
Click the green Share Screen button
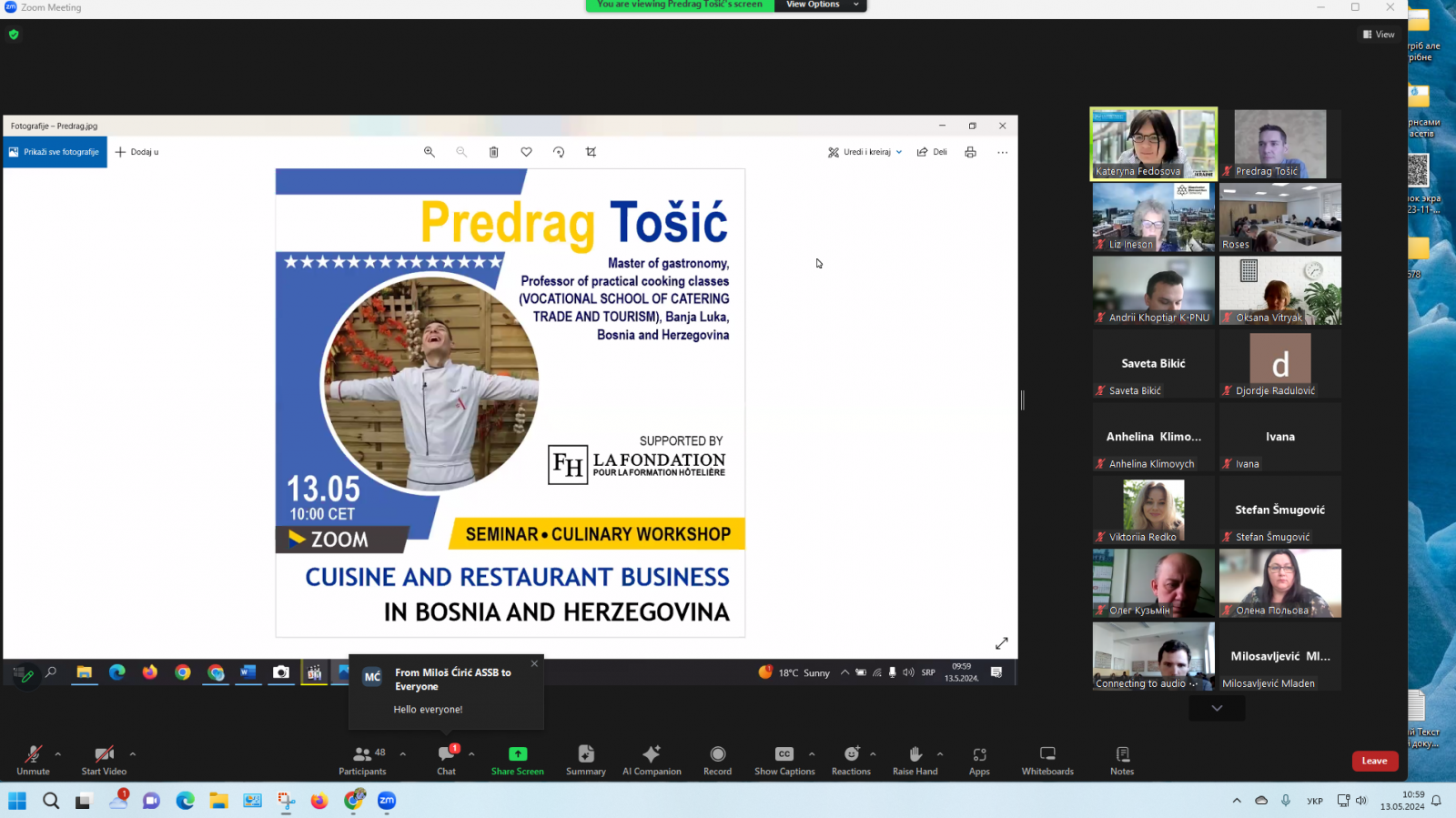[518, 760]
